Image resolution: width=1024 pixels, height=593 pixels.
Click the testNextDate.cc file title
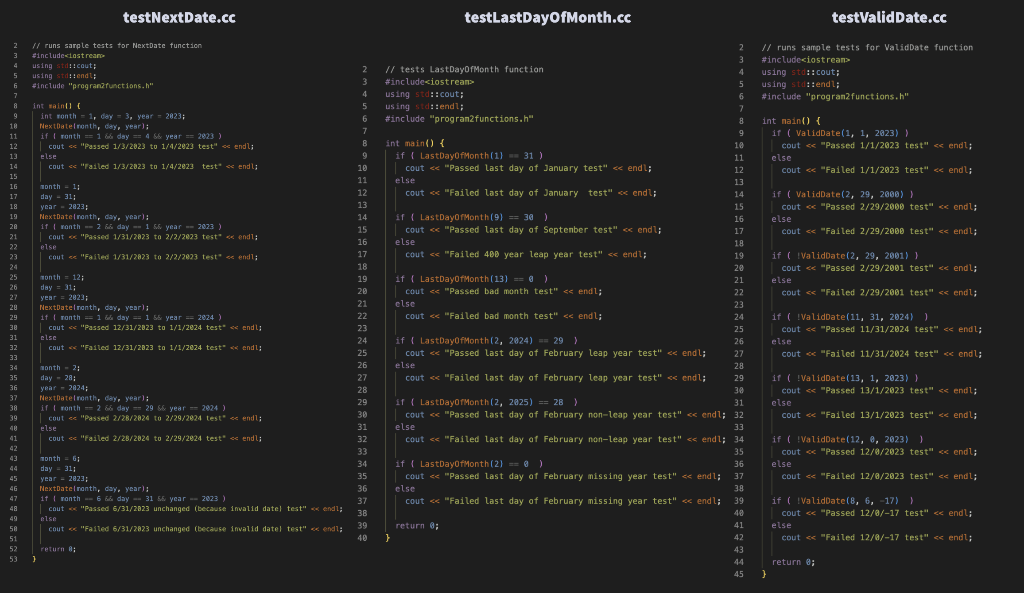point(179,18)
